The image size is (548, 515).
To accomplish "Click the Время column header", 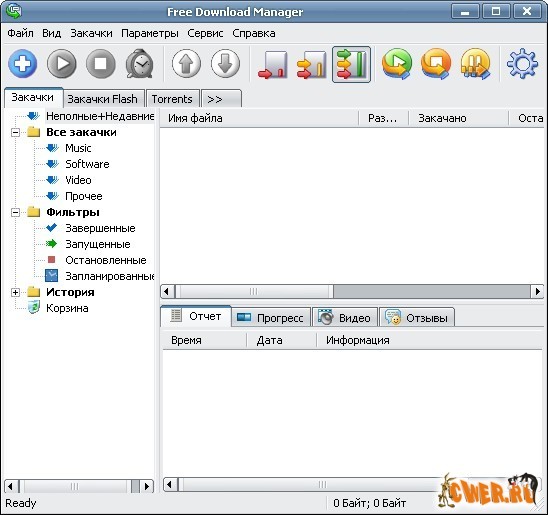I will pyautogui.click(x=205, y=340).
